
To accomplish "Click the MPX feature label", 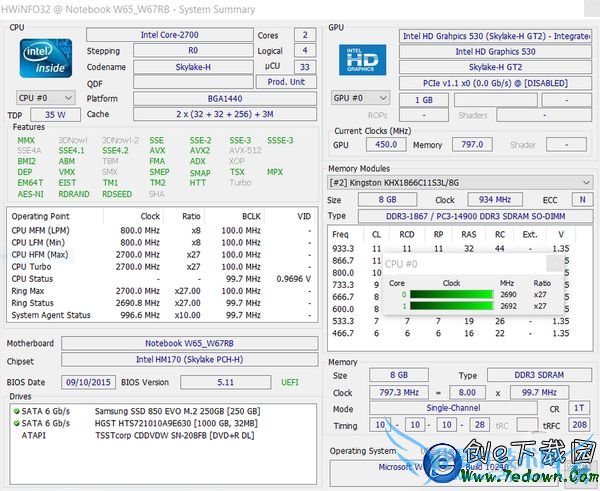I will [275, 172].
